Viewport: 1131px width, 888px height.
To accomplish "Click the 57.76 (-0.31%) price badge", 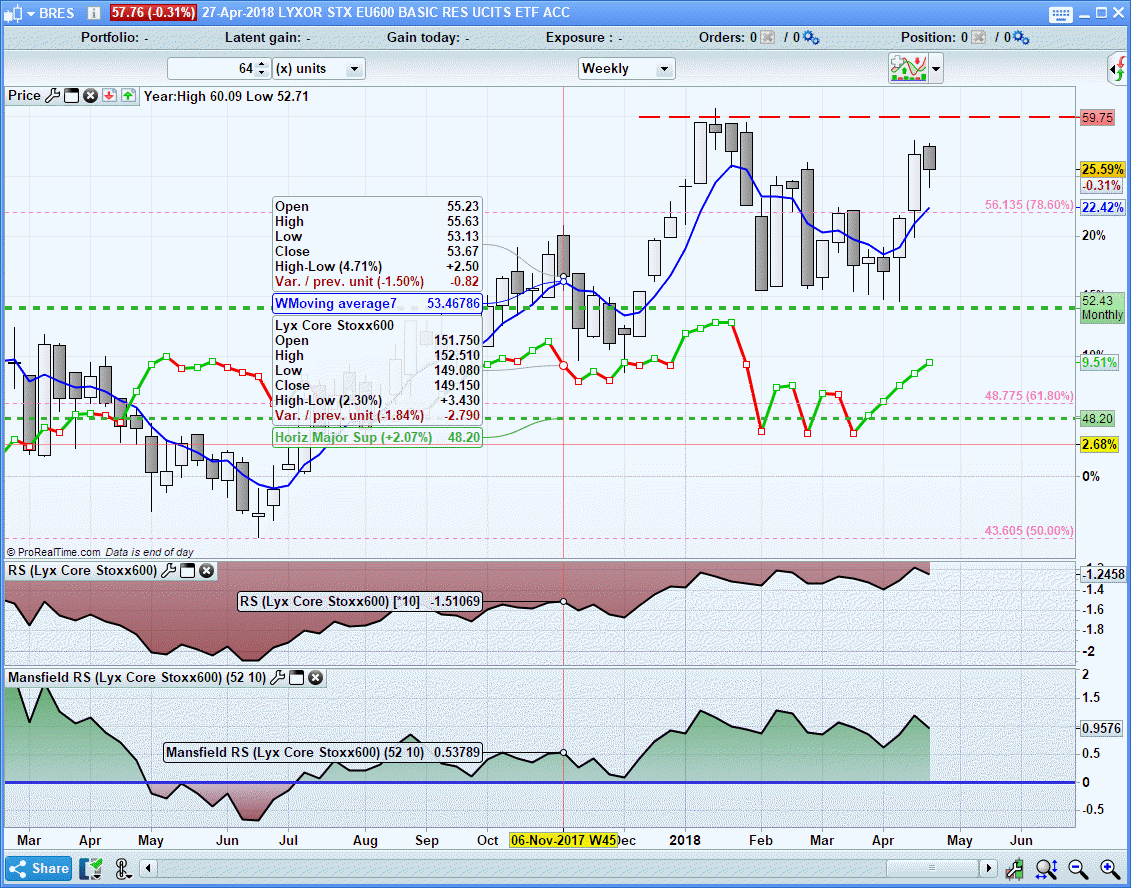I will coord(153,13).
